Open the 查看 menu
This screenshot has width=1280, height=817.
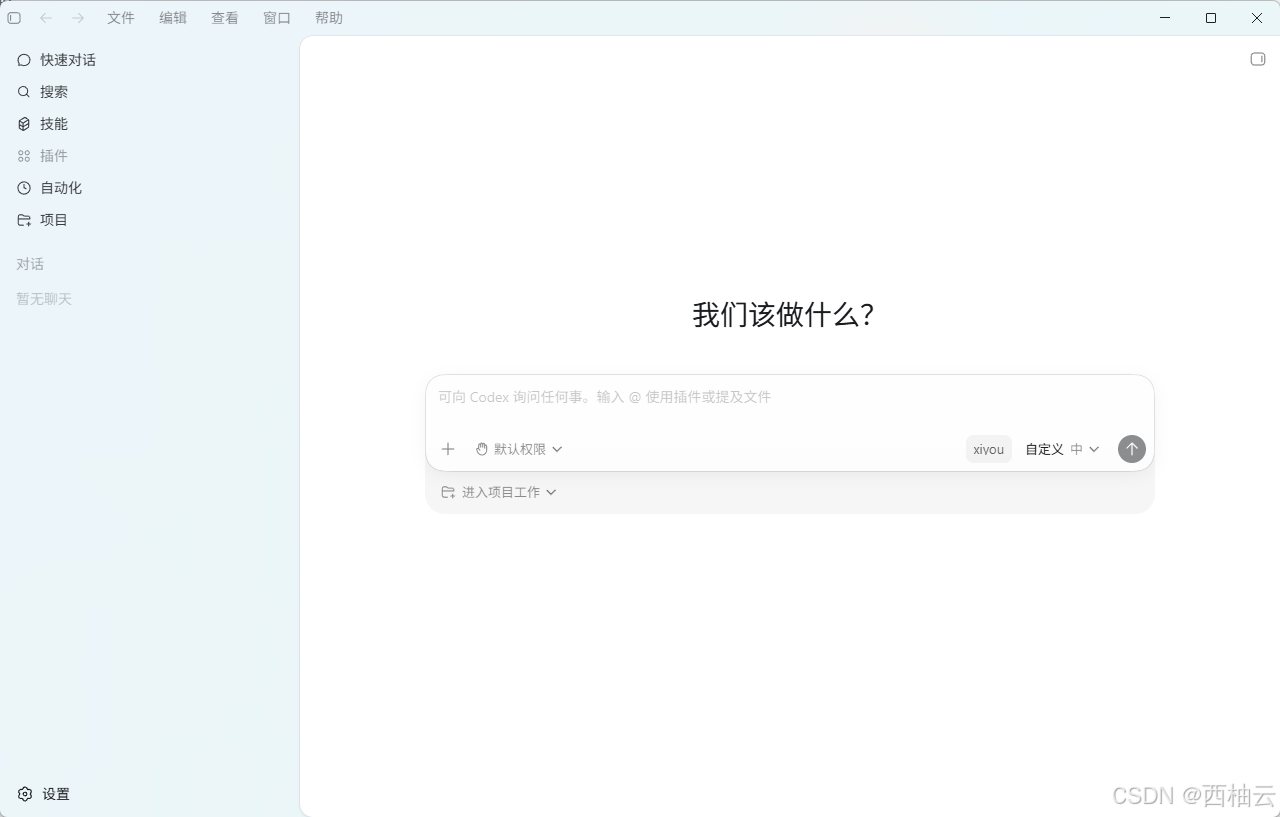[225, 18]
